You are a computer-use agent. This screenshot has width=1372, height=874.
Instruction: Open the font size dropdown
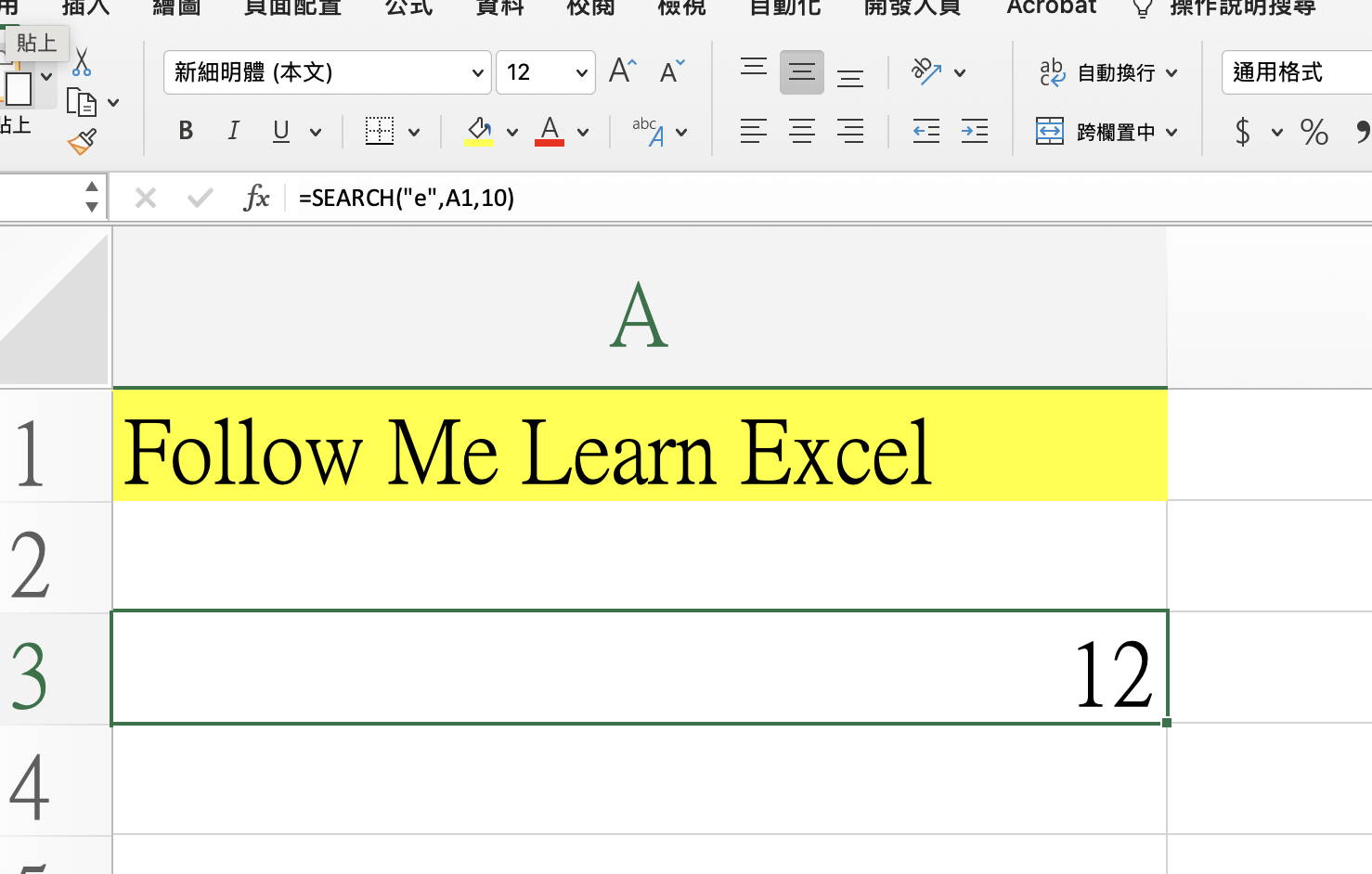pos(582,73)
